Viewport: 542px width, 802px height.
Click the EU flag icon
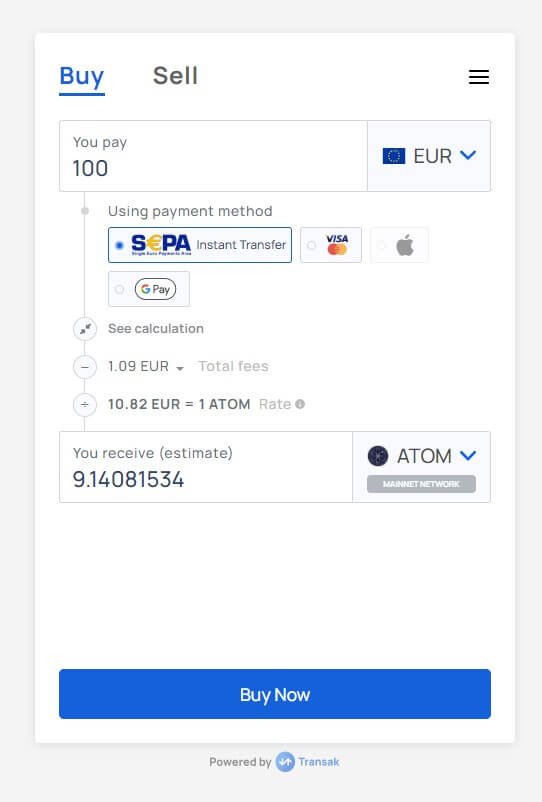click(394, 155)
